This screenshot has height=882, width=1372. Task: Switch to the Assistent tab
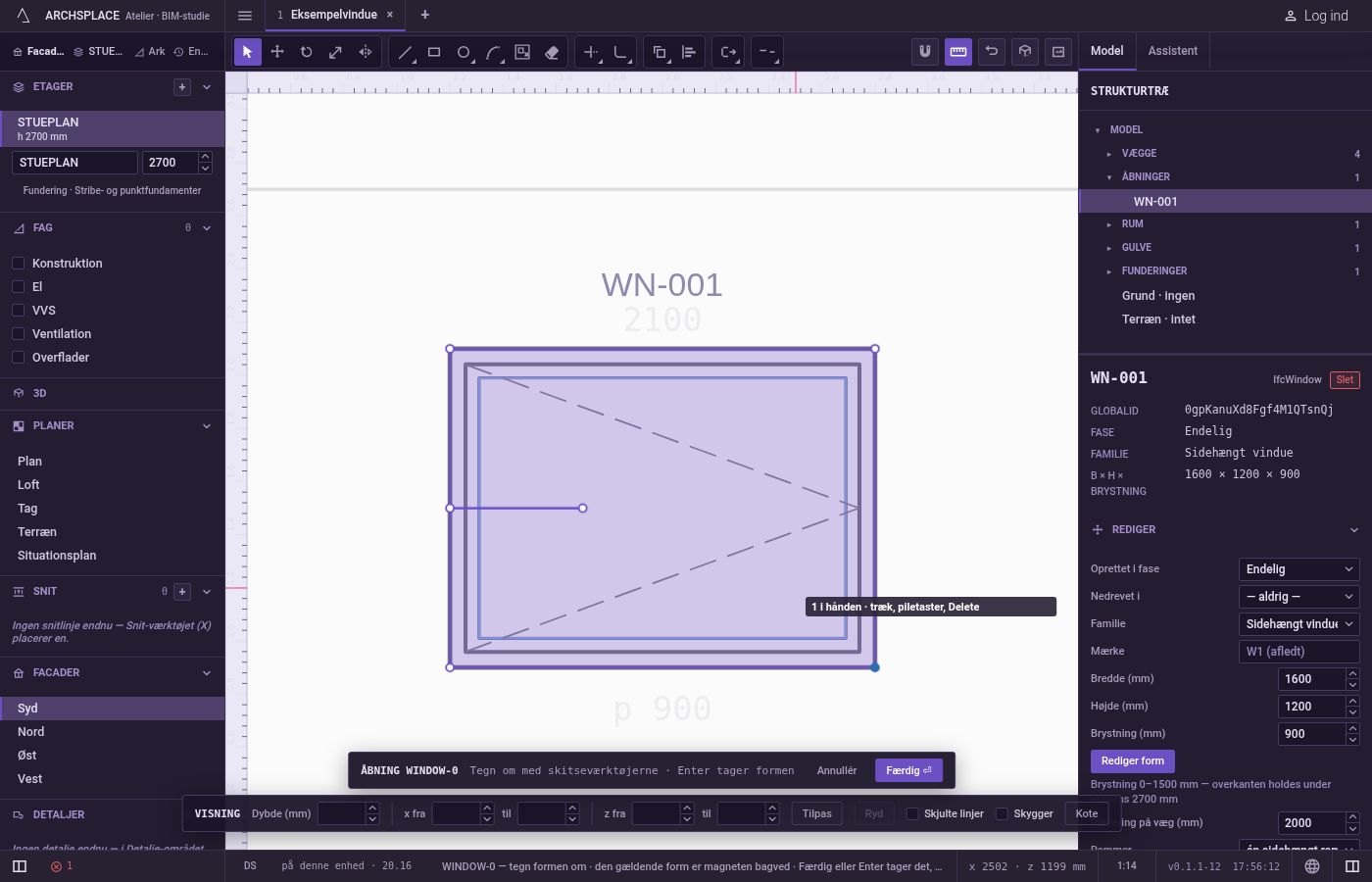click(1172, 51)
